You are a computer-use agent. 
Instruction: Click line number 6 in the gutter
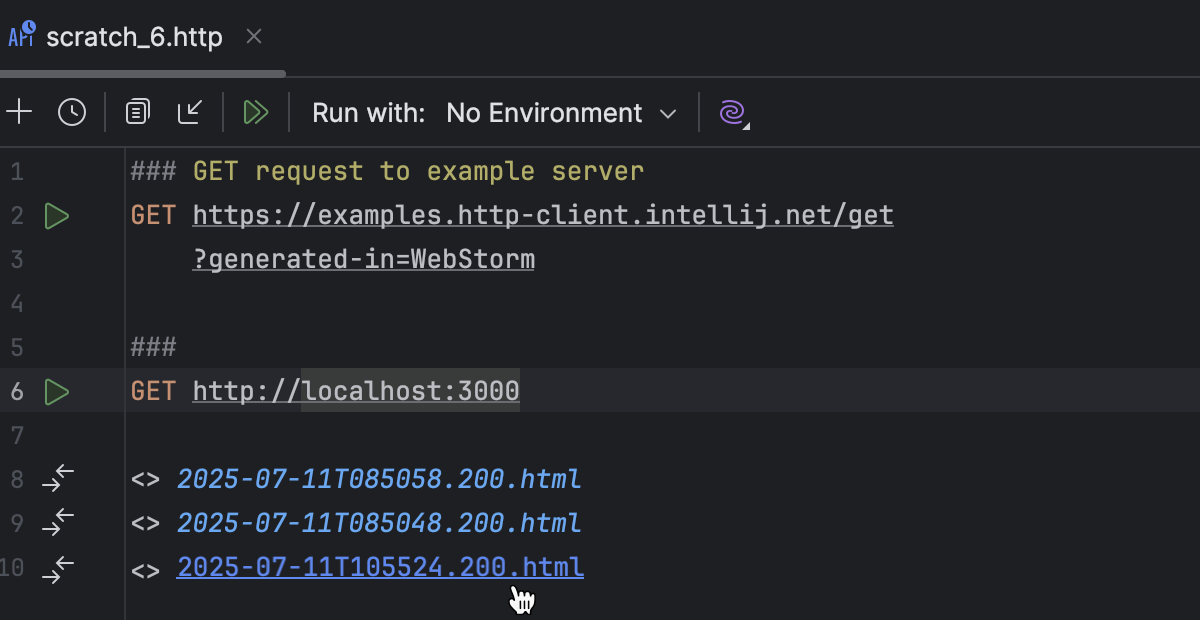(16, 391)
